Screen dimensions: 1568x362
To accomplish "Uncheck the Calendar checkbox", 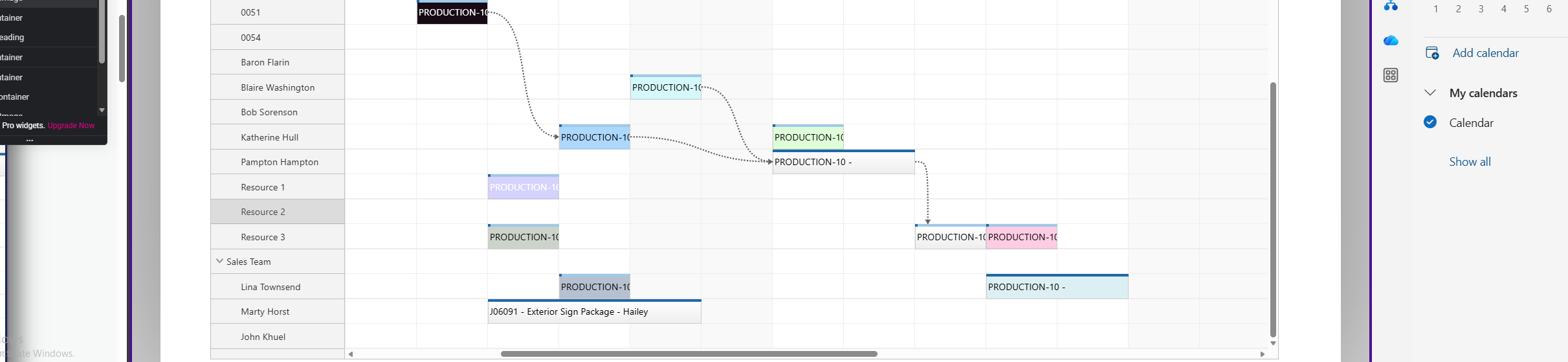I will tap(1430, 122).
